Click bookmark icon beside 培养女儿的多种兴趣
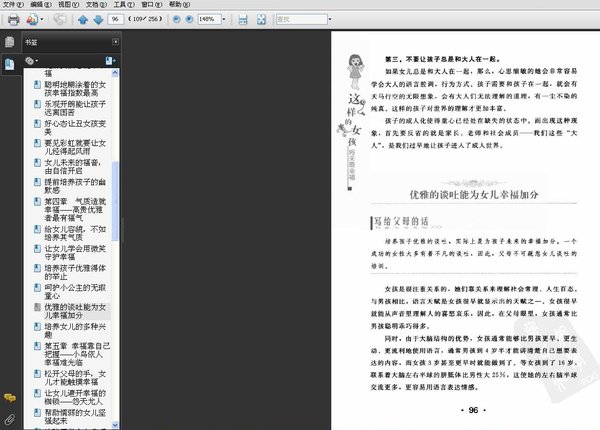Viewport: 600px width, 430px height. 37,327
